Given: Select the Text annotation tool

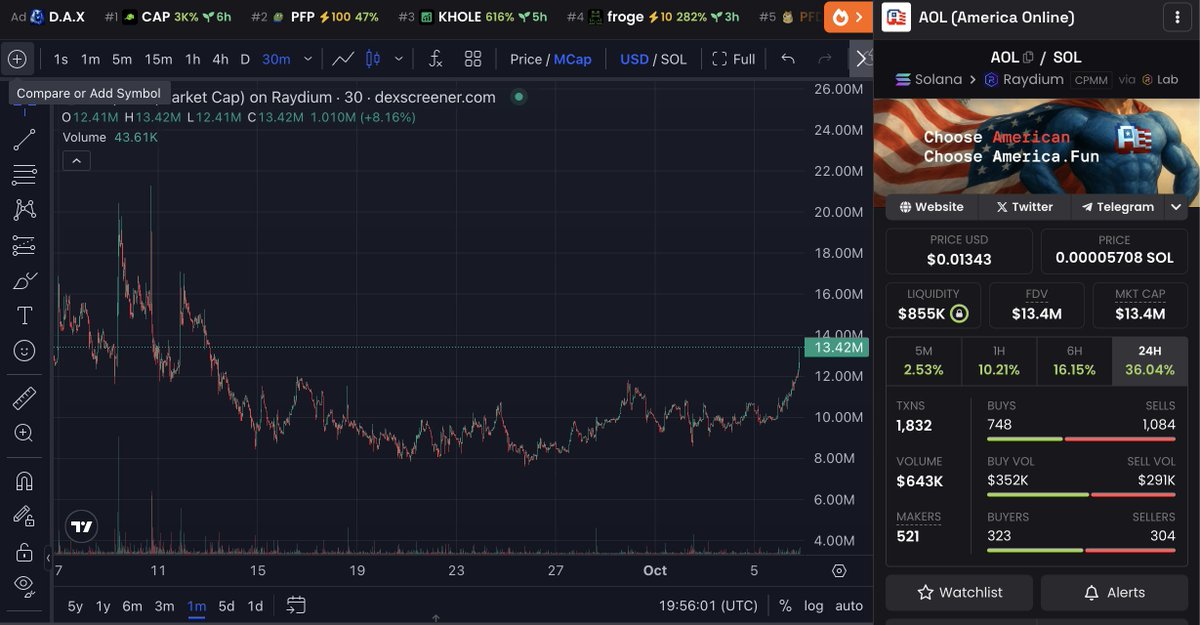Looking at the screenshot, I should pyautogui.click(x=24, y=316).
